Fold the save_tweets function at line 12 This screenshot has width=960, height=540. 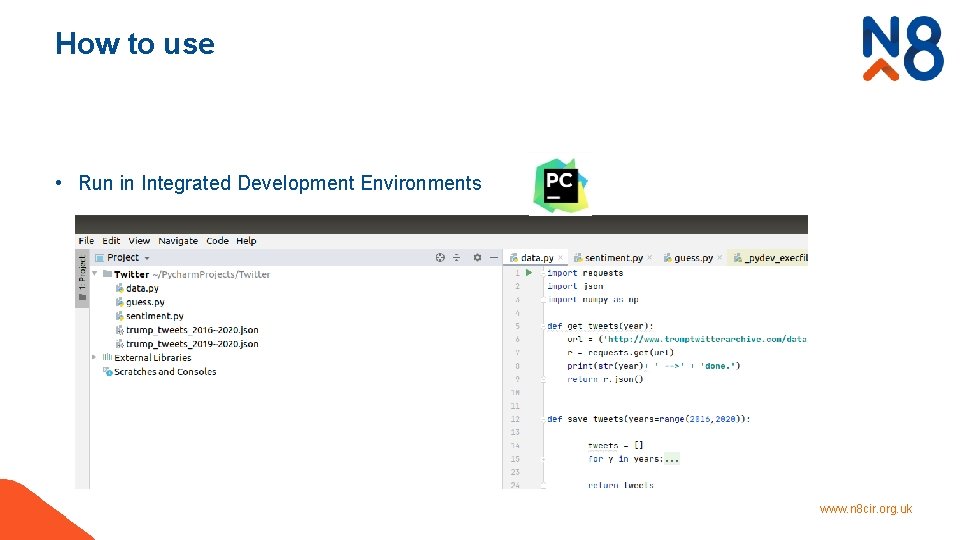pos(543,419)
